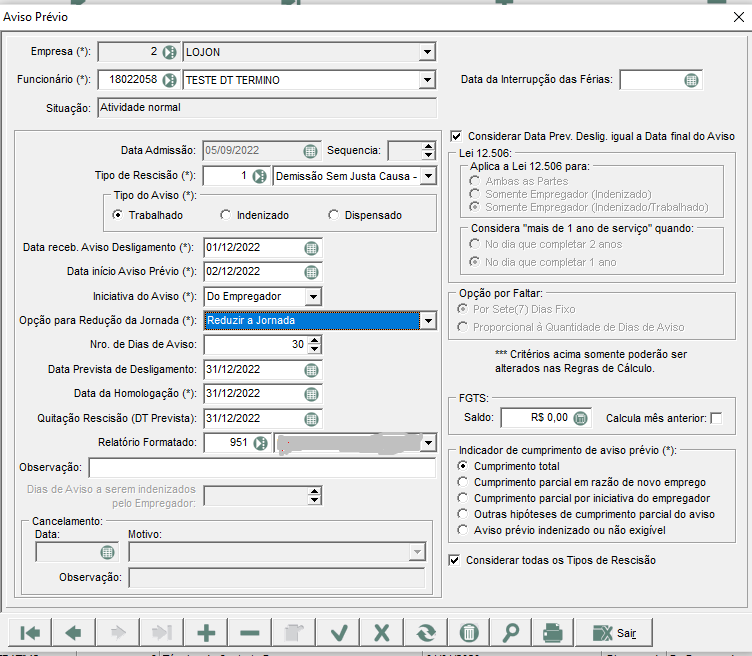This screenshot has width=752, height=656.
Task: Add new record with plus icon
Action: tap(206, 633)
